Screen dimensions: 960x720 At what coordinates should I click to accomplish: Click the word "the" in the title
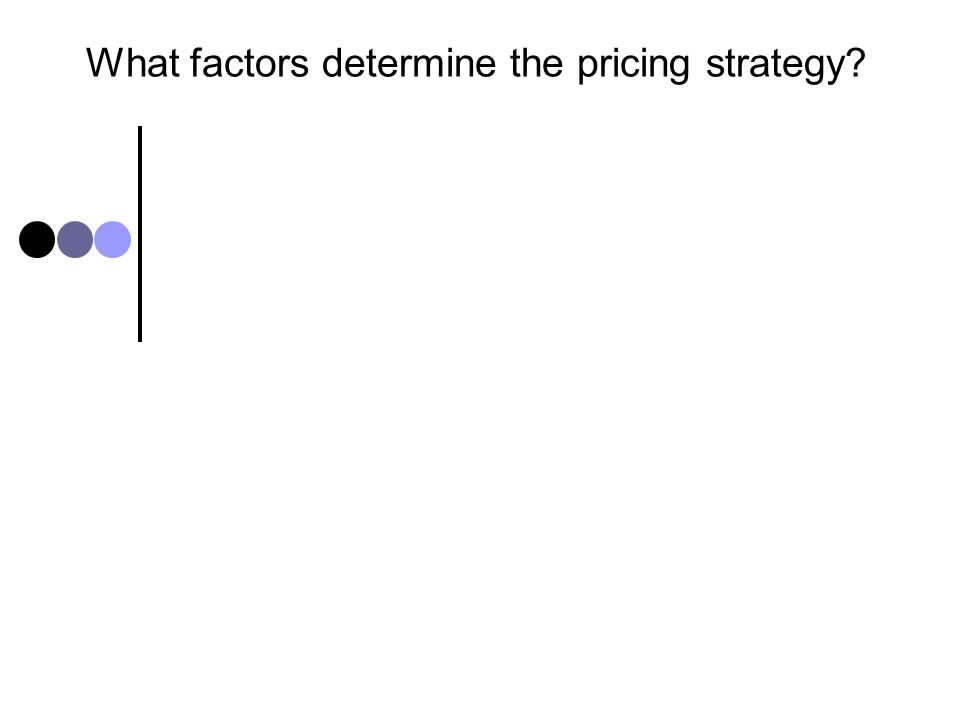click(536, 62)
